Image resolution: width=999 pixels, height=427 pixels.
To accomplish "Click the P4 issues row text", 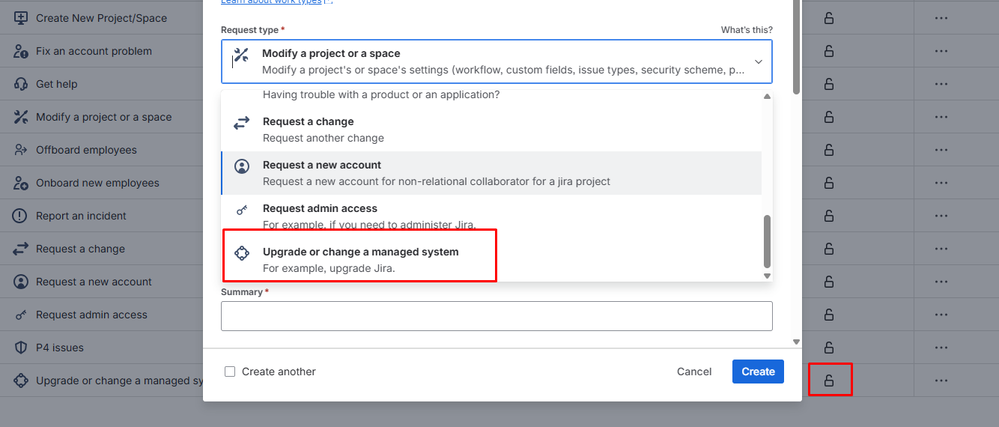I will pos(60,347).
